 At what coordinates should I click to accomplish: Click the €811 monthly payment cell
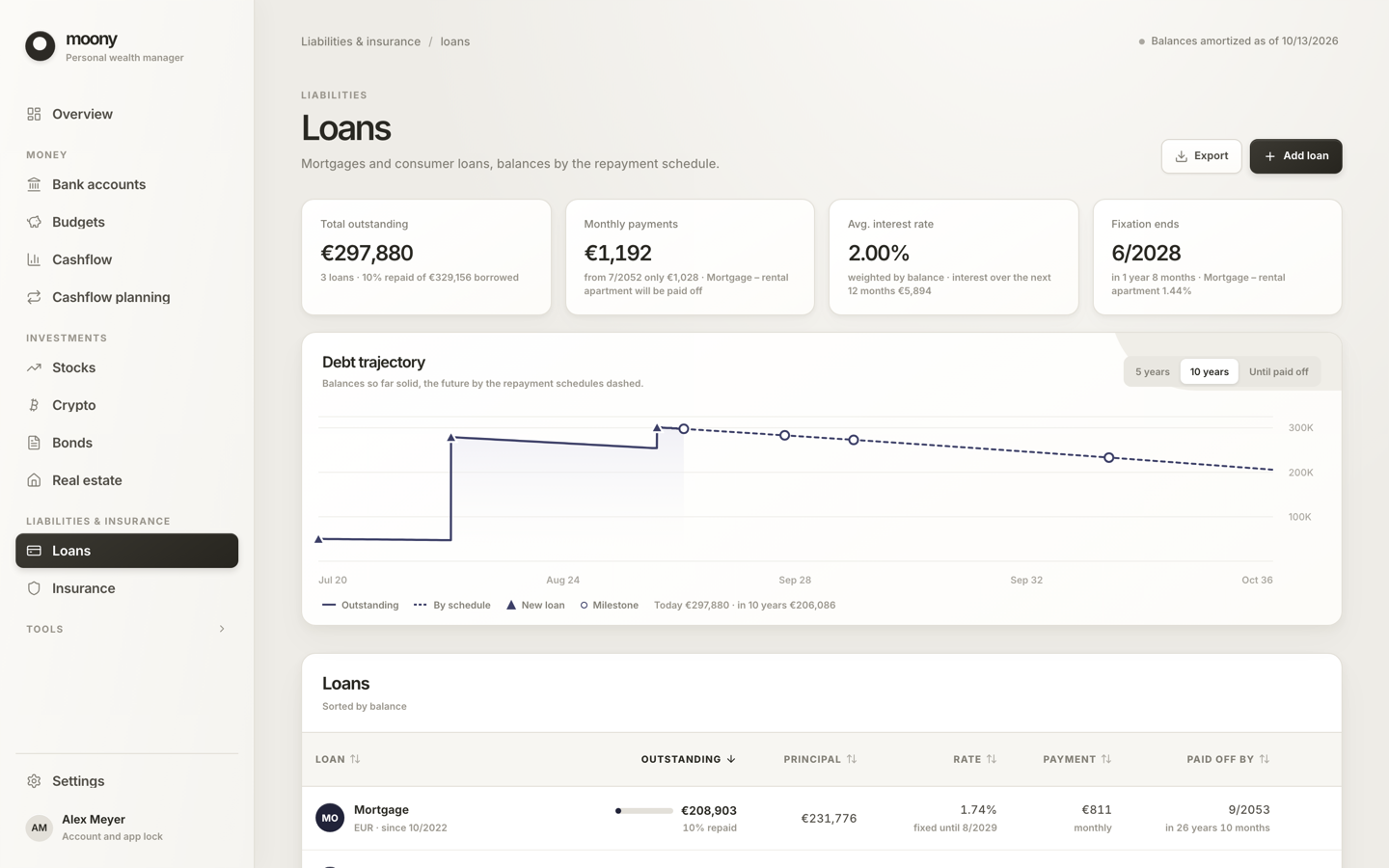pyautogui.click(x=1097, y=810)
